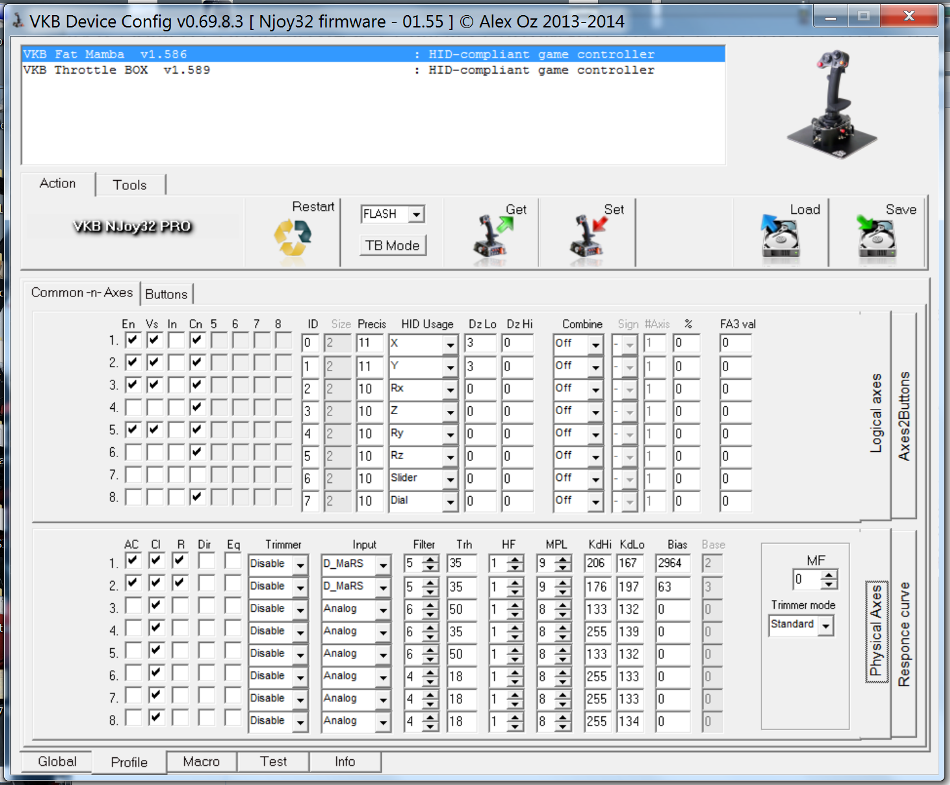Select the Responce curve vertical tab
This screenshot has height=785, width=950.
(x=904, y=634)
